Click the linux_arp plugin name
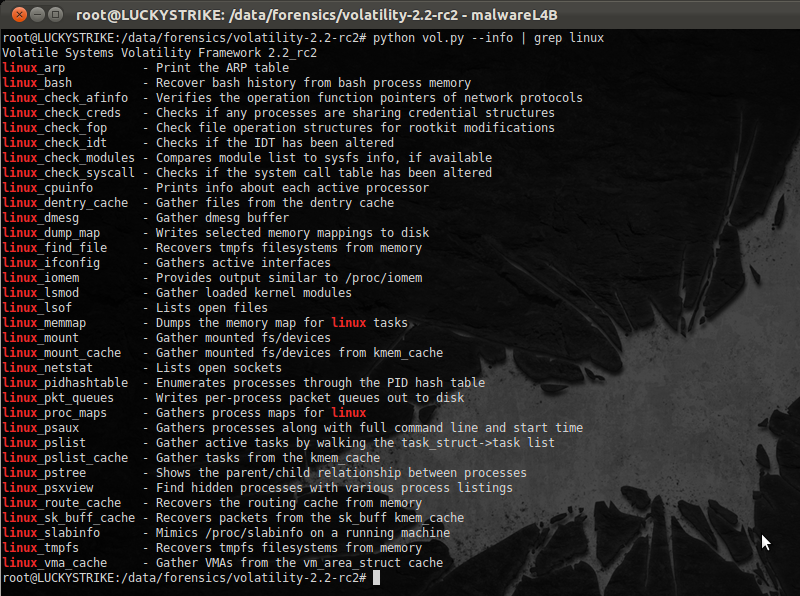Screen dimensions: 800x596 34,68
